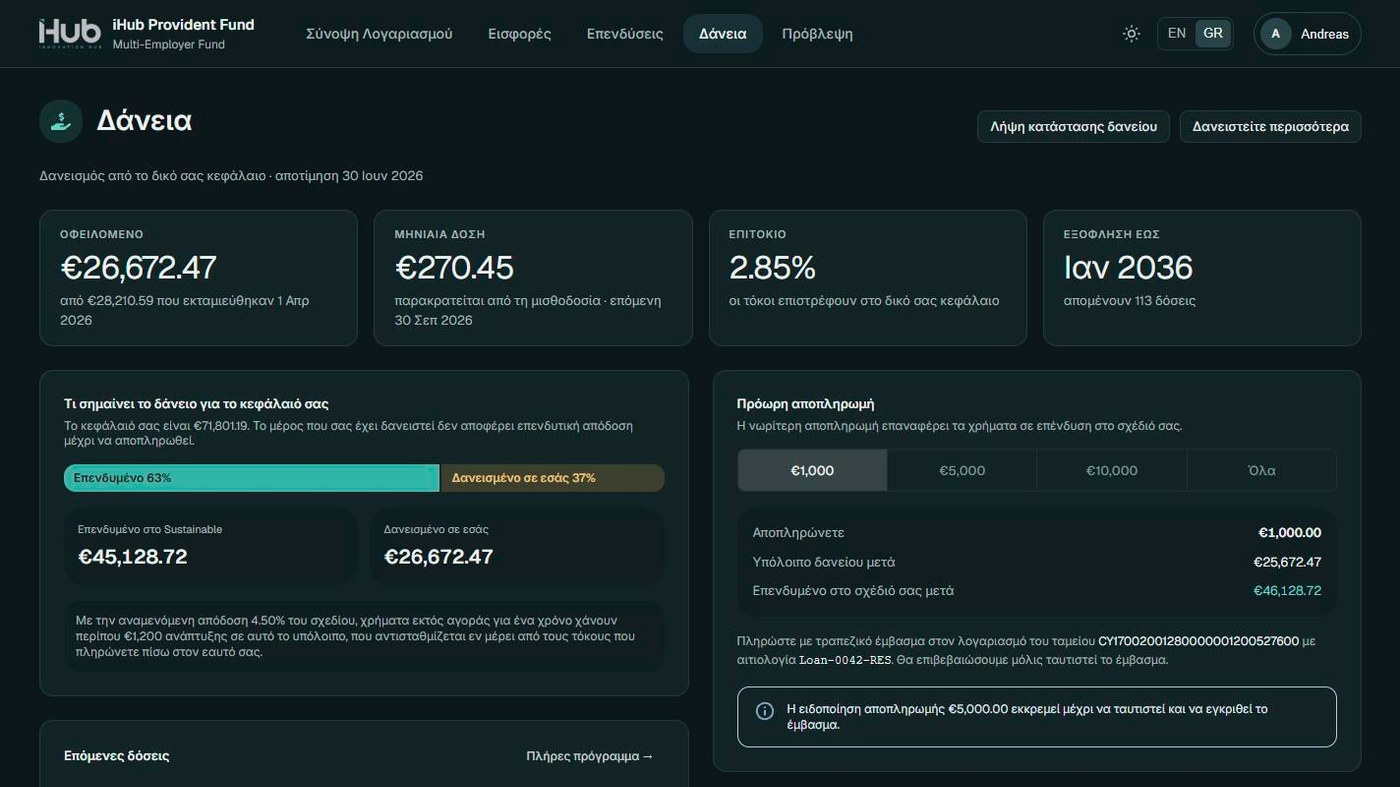Image resolution: width=1400 pixels, height=787 pixels.
Task: Click the Εξόφληση έως Ιαν 2036 card
Action: coord(1202,278)
